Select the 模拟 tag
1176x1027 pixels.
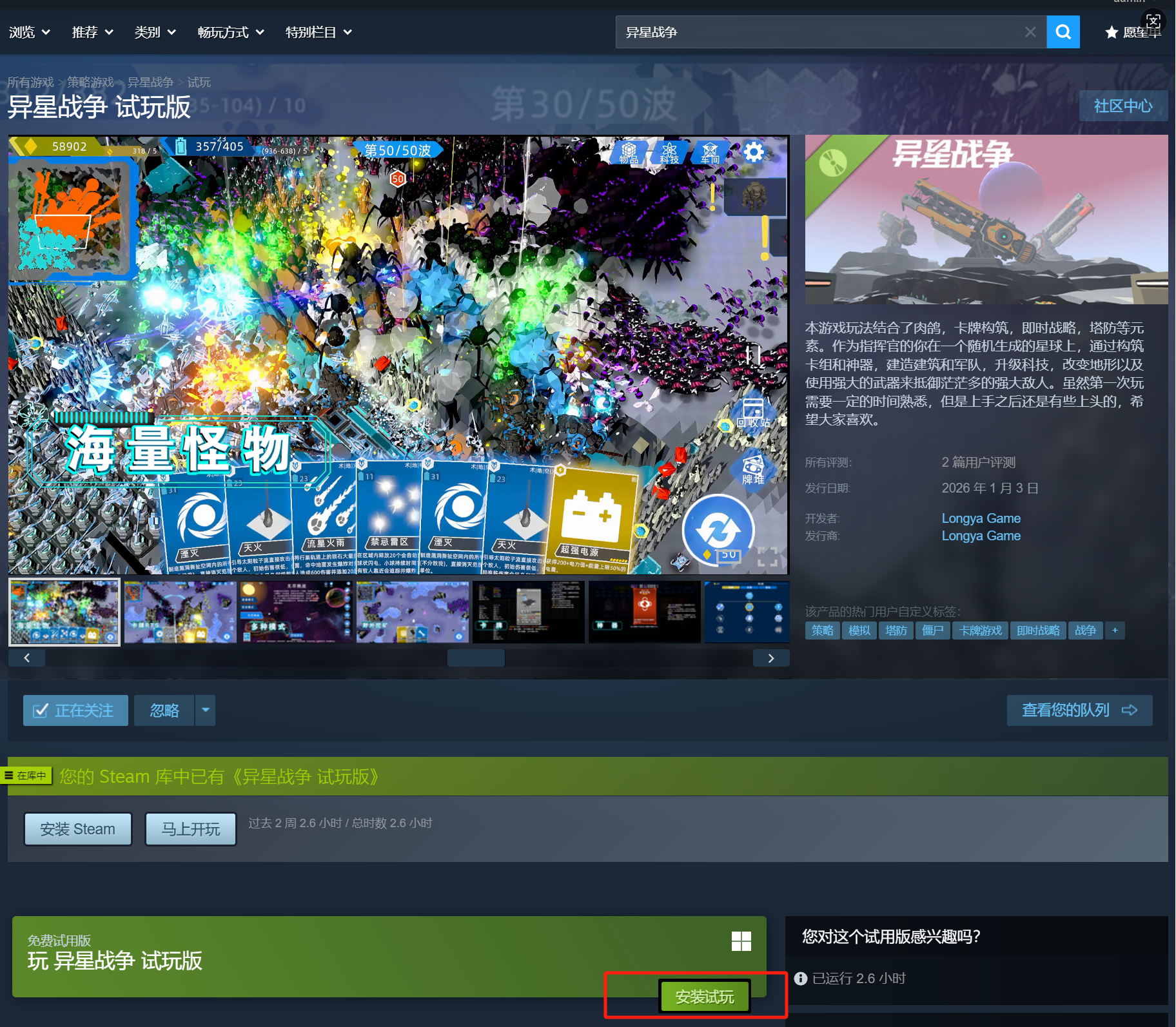(859, 631)
